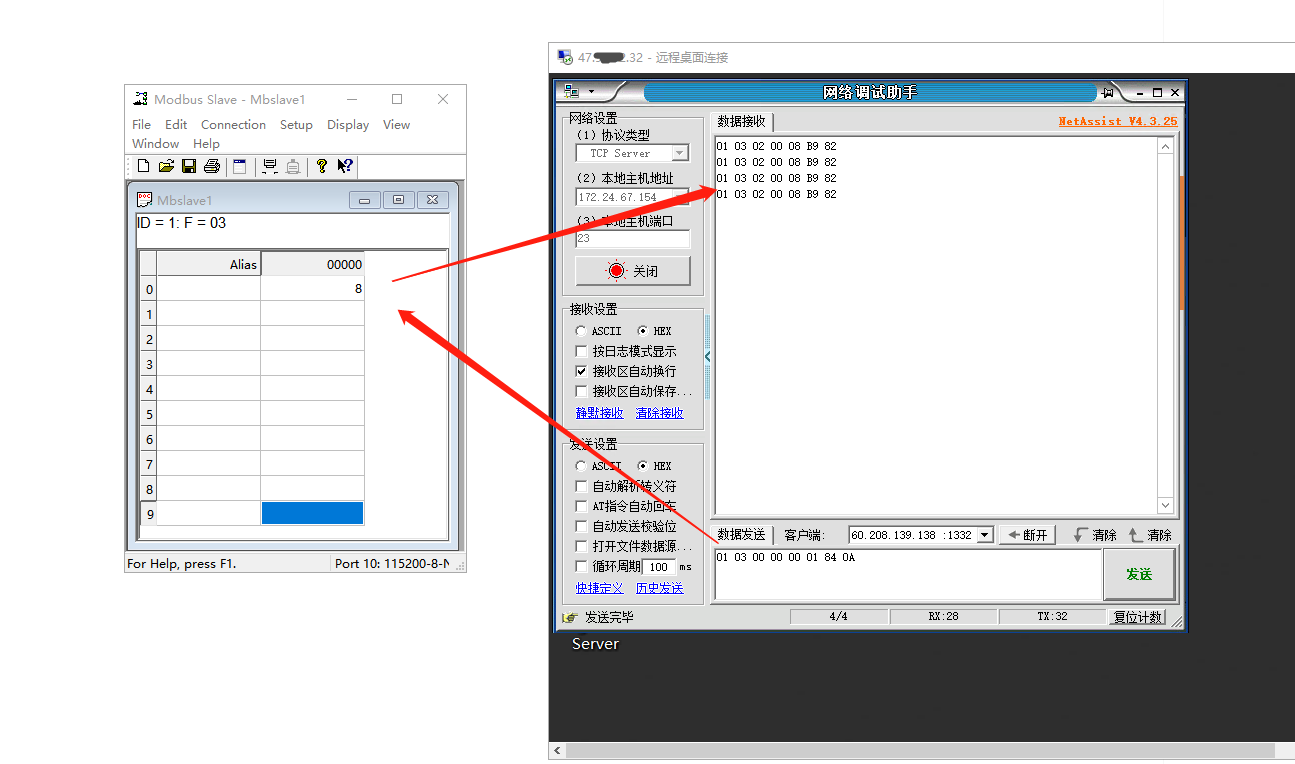1295x764 pixels.
Task: Click the Print icon in Modbus Slave toolbar
Action: [x=212, y=166]
